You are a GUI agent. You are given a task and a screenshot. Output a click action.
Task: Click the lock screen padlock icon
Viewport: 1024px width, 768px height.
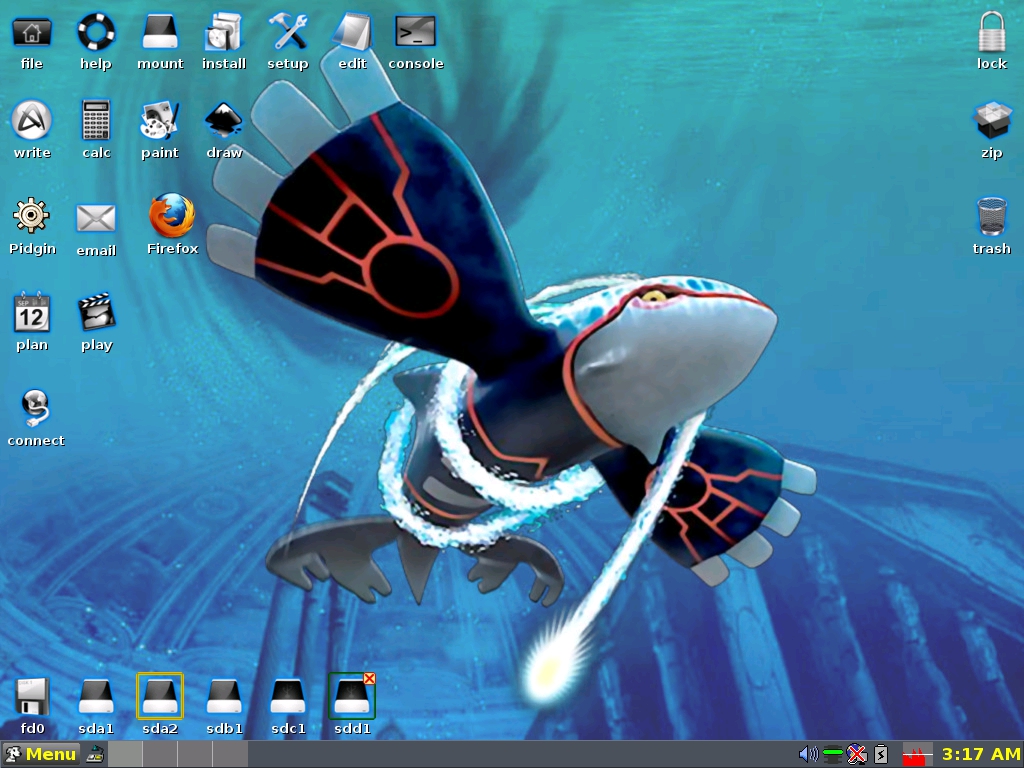tap(991, 32)
